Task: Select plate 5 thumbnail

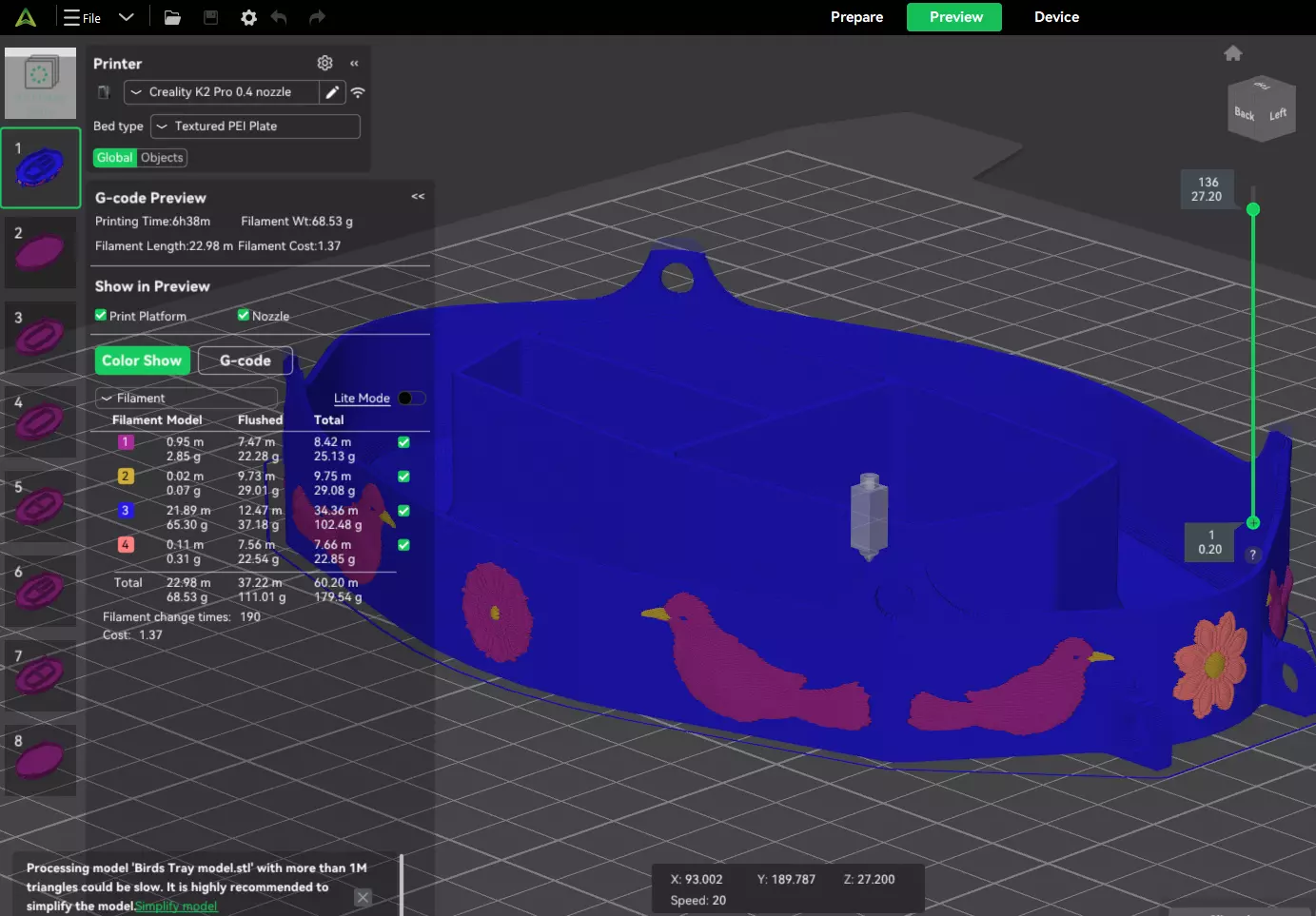Action: [41, 506]
